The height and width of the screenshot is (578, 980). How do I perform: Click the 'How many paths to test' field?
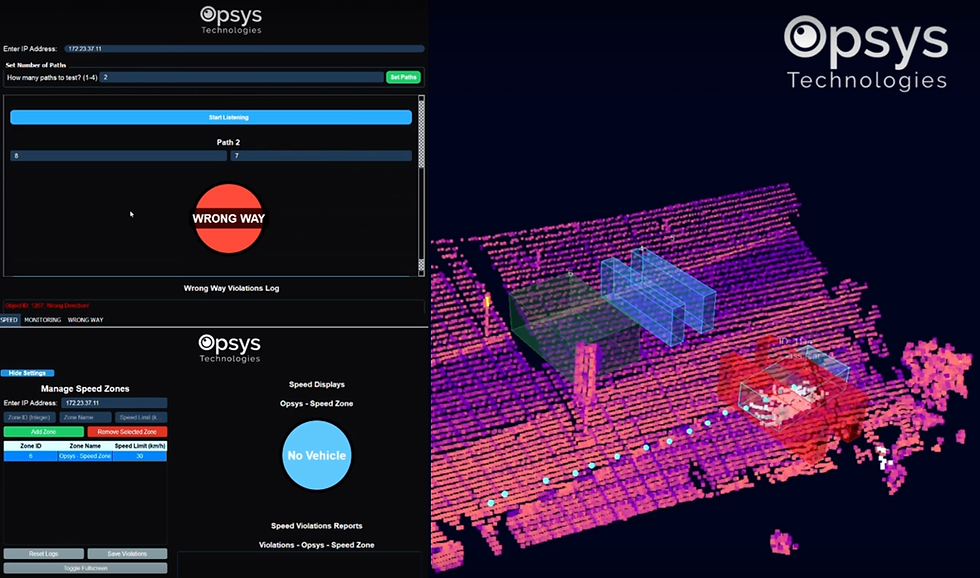(241, 77)
